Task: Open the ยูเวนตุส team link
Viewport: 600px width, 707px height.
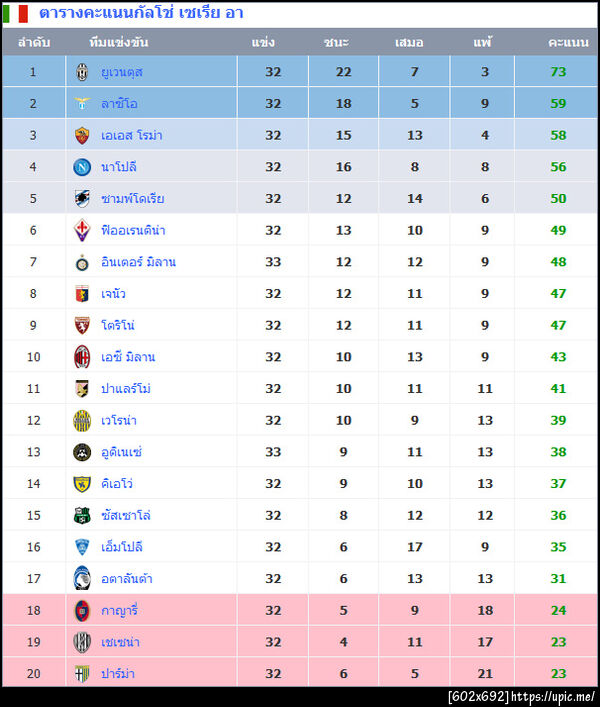Action: (122, 72)
